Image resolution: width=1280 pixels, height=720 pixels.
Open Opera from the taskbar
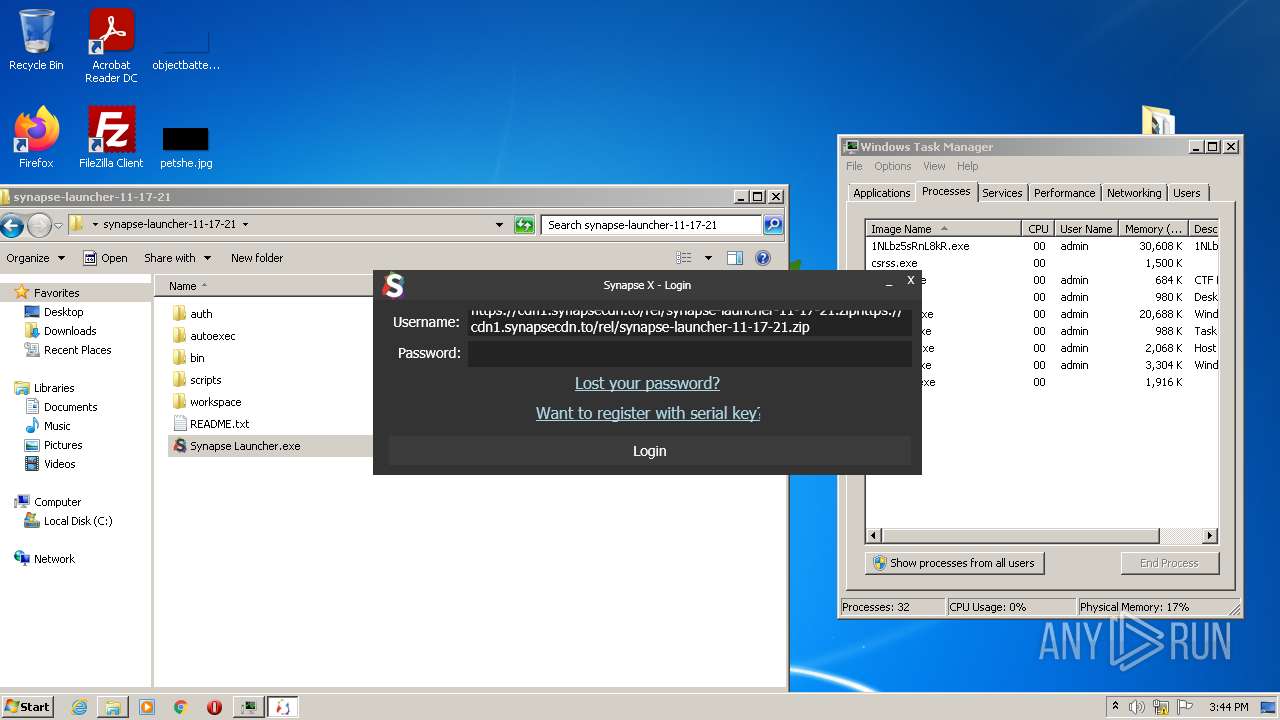pos(214,707)
